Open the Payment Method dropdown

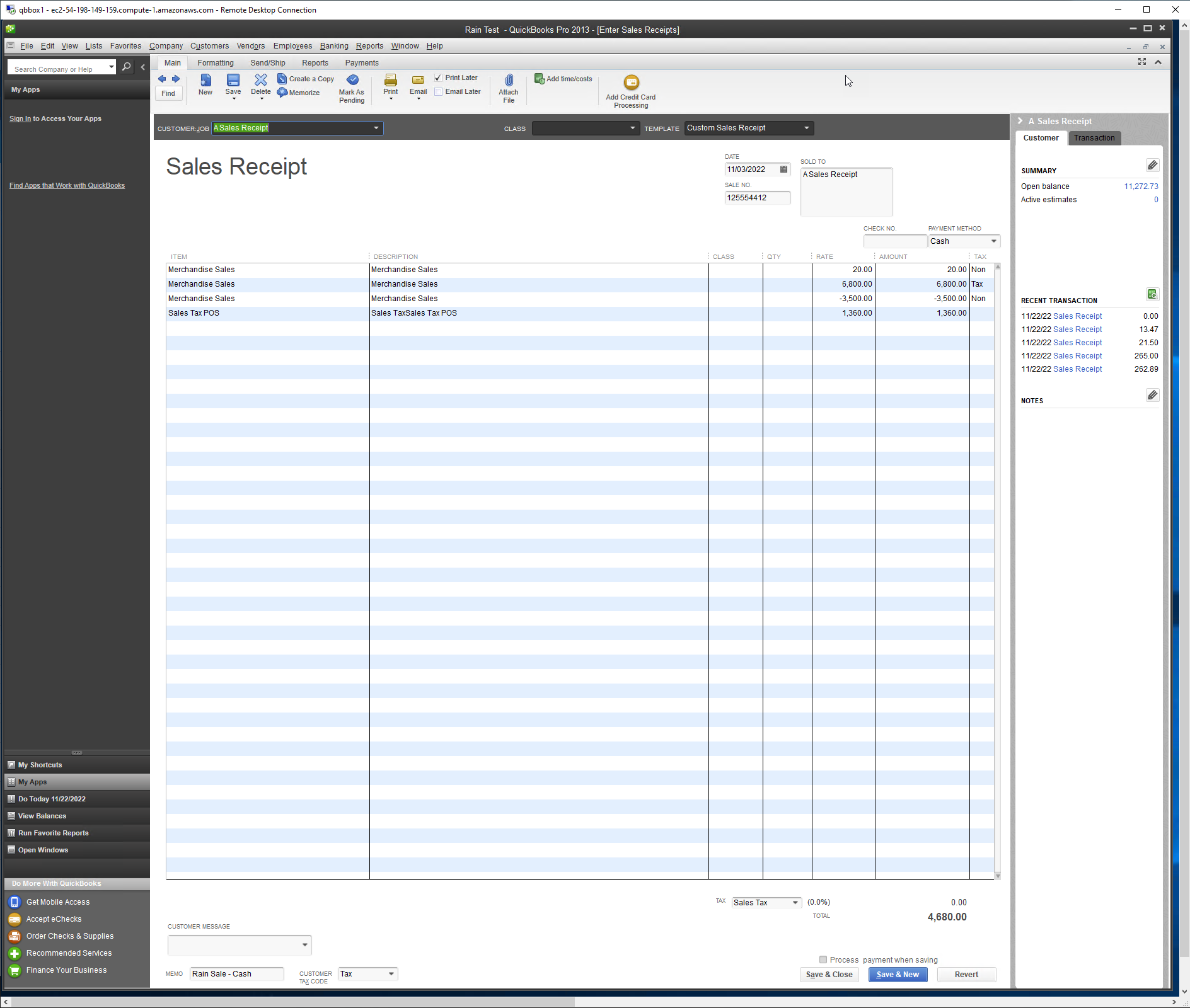(993, 241)
